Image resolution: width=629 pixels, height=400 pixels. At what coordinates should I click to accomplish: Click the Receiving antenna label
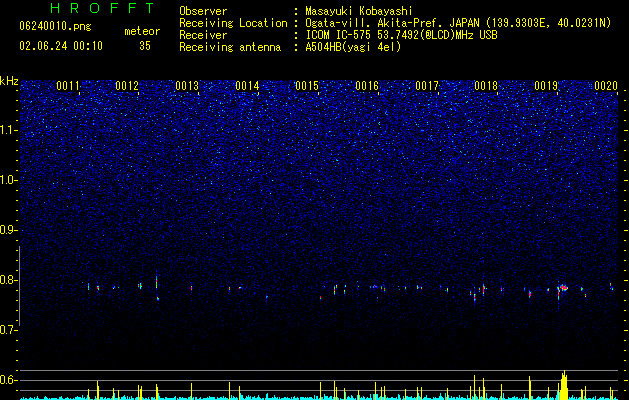click(230, 47)
